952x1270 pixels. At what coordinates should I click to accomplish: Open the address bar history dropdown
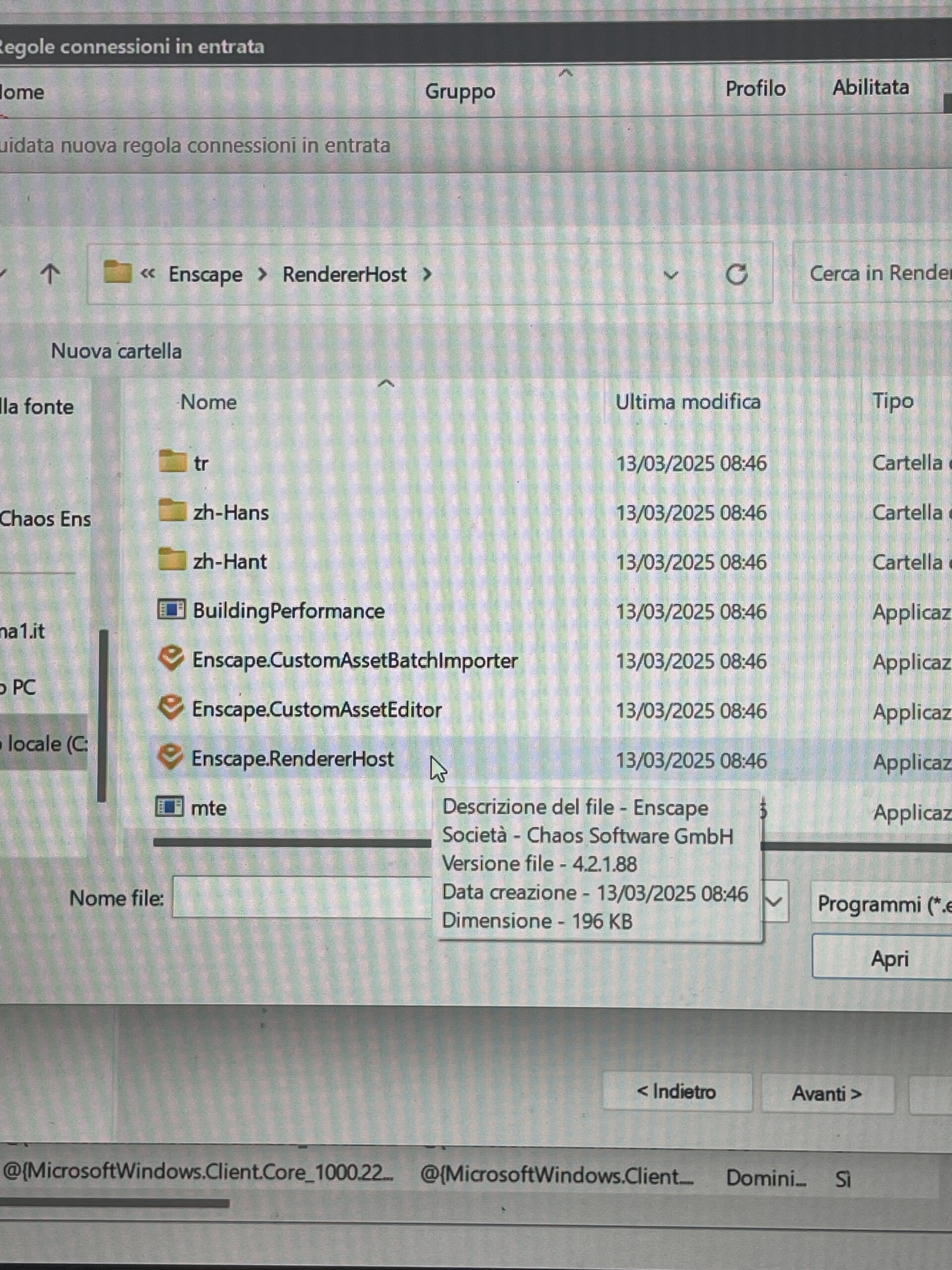pyautogui.click(x=670, y=276)
